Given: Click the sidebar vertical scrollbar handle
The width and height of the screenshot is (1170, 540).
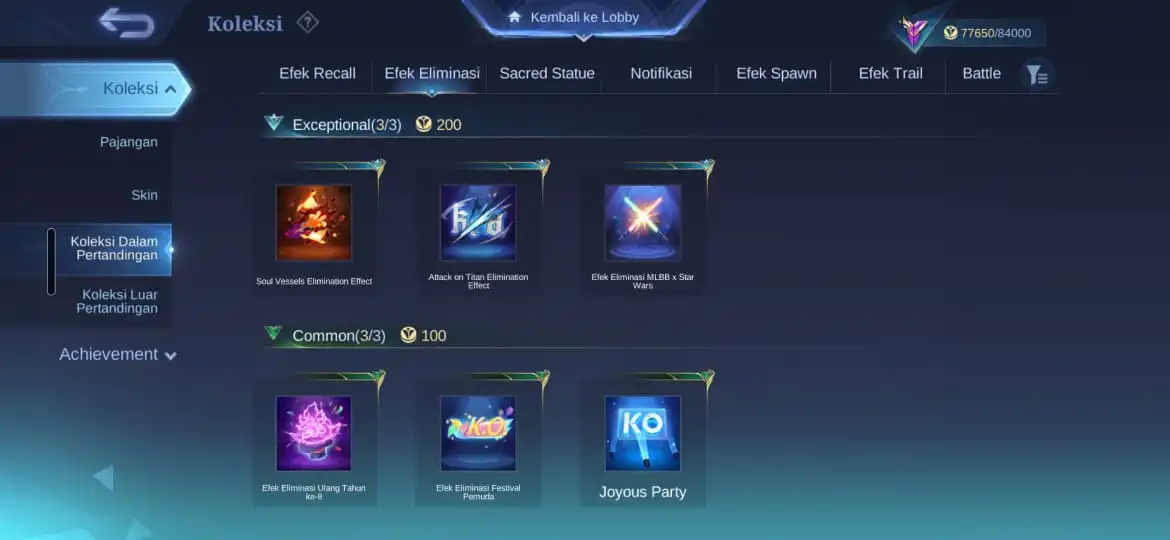Looking at the screenshot, I should point(51,262).
